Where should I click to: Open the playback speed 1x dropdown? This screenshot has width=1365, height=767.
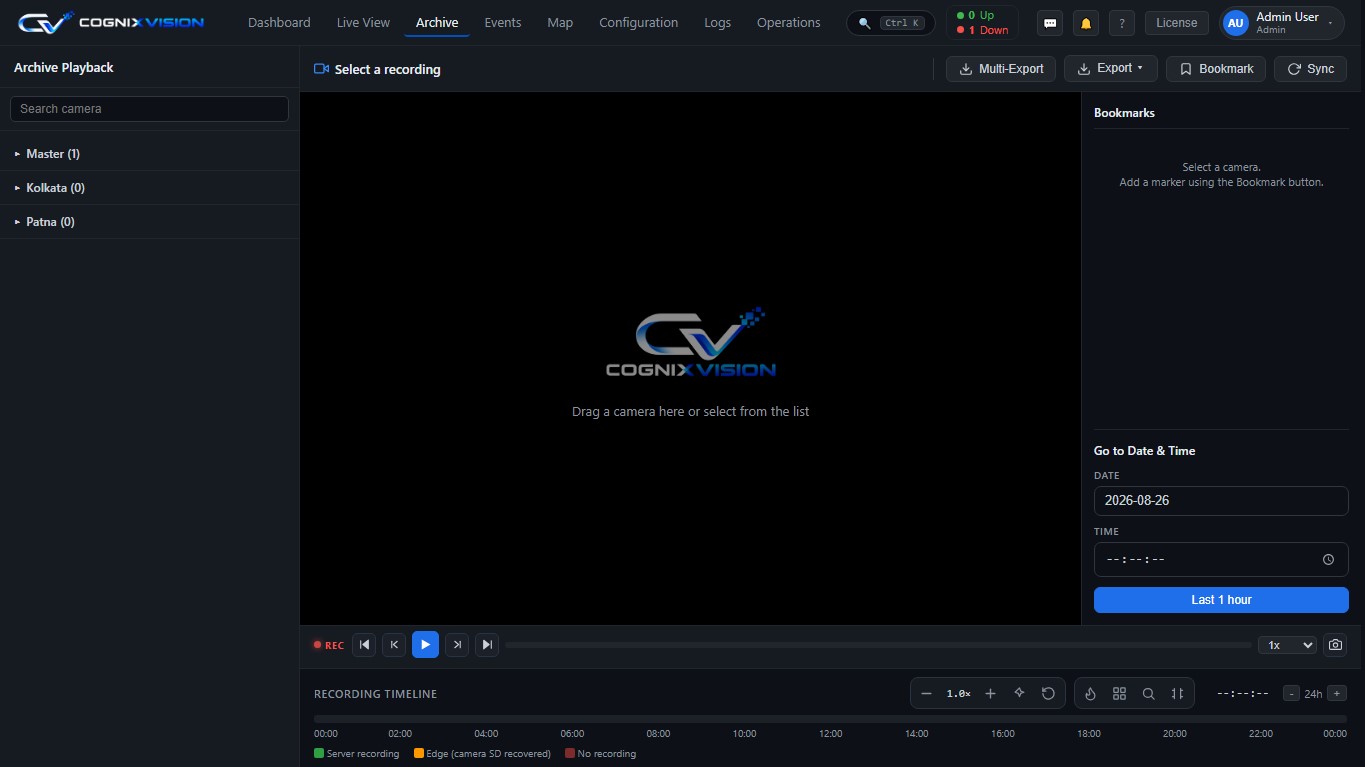1287,645
